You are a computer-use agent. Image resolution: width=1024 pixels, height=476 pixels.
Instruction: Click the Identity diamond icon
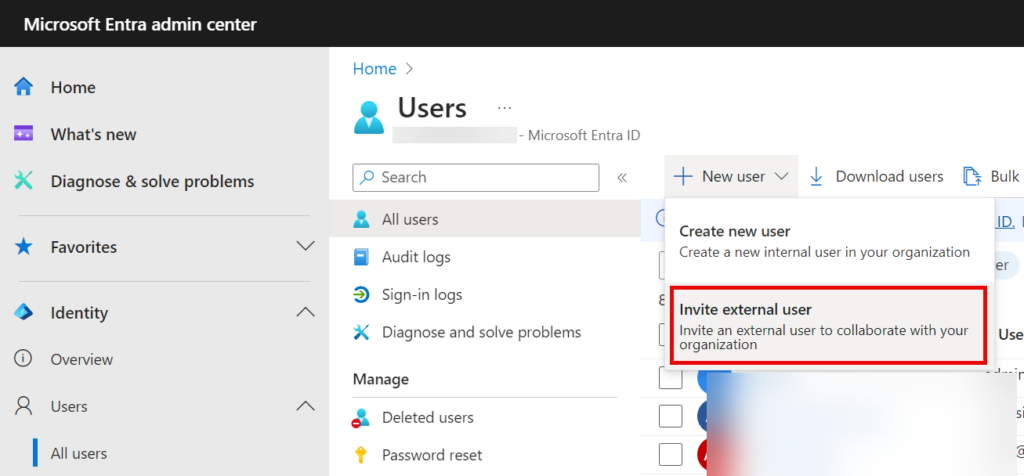[24, 312]
